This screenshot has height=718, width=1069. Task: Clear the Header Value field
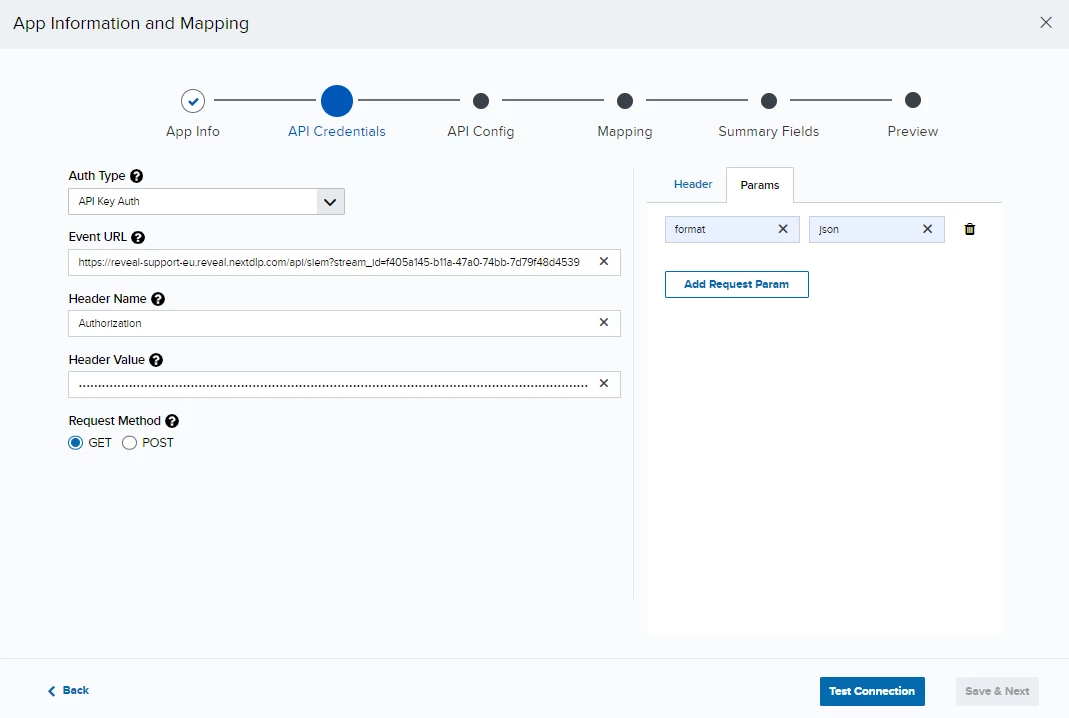point(603,383)
